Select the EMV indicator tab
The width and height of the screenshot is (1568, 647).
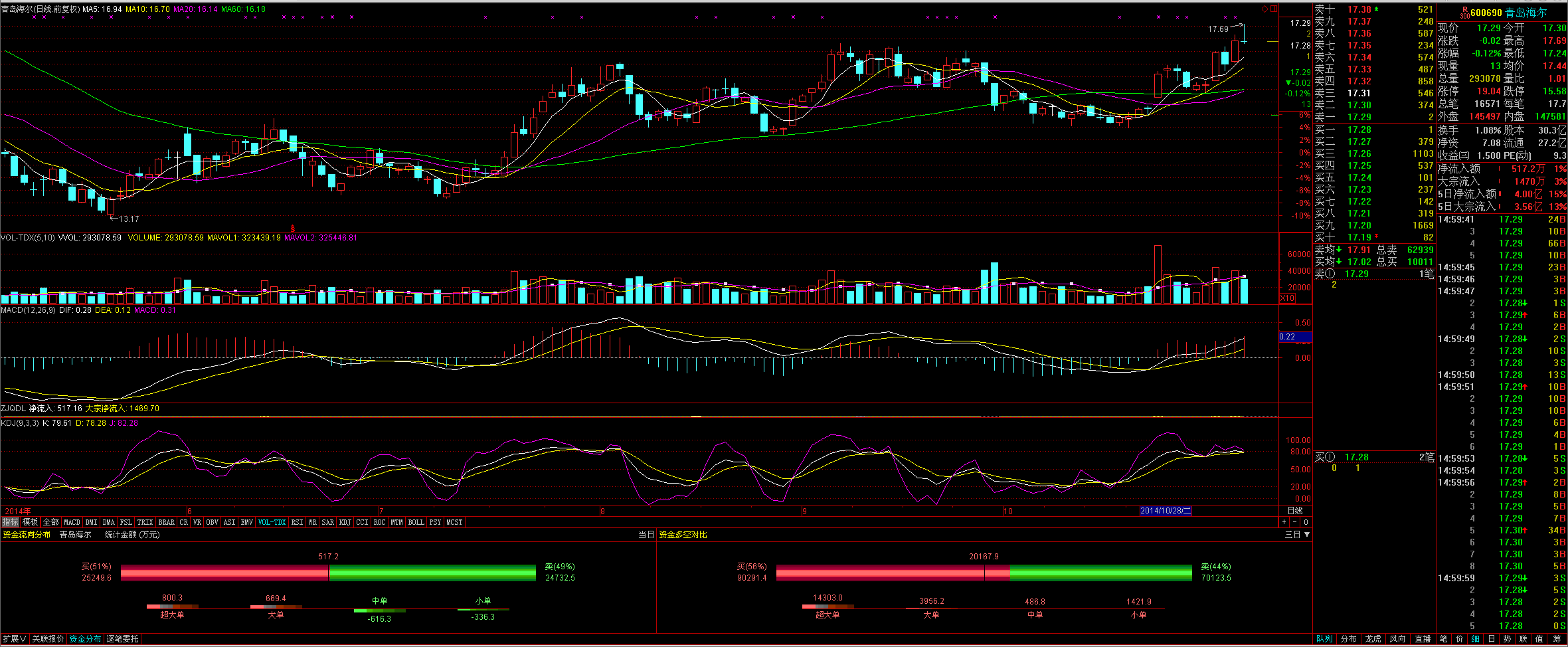(247, 522)
